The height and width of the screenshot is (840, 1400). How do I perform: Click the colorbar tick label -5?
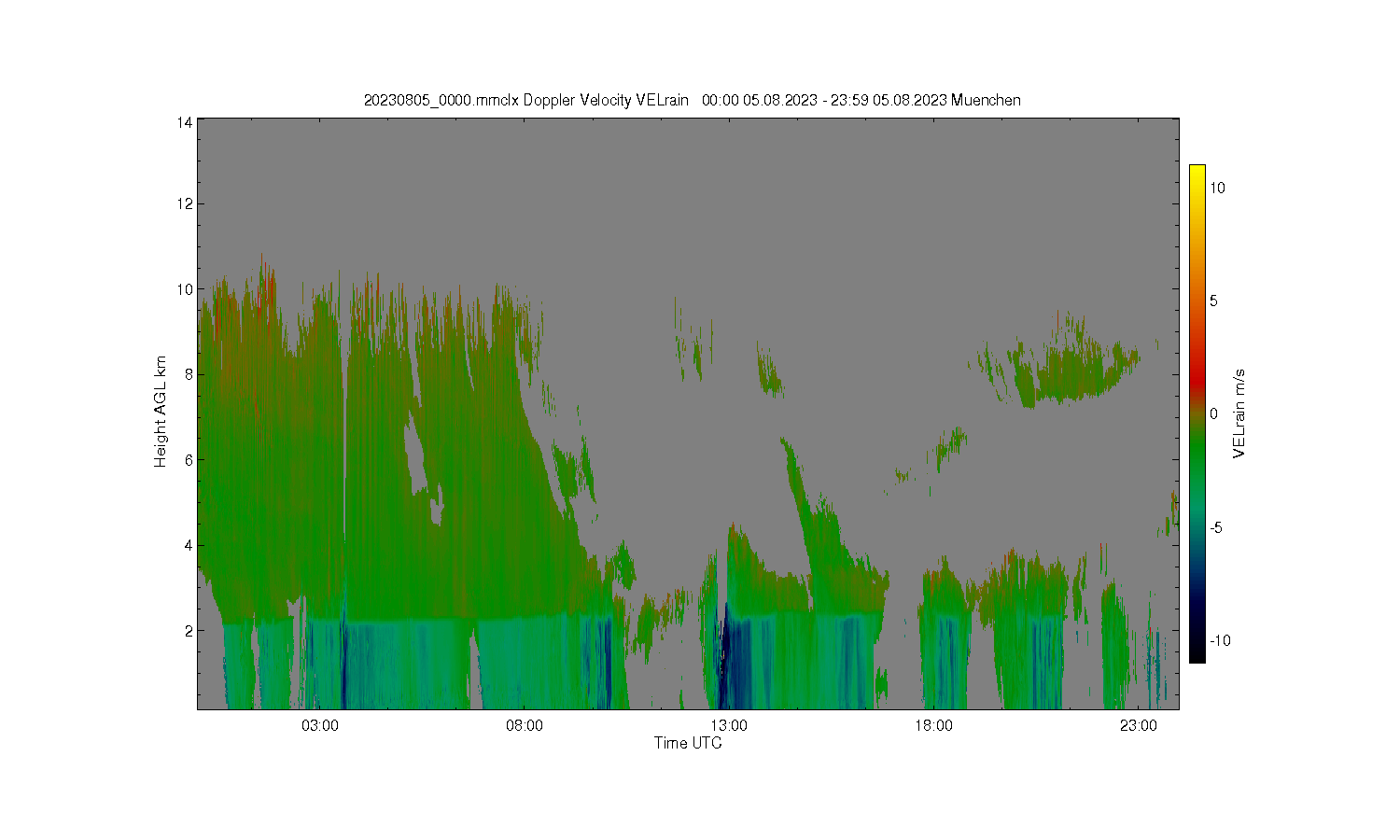[x=1216, y=527]
